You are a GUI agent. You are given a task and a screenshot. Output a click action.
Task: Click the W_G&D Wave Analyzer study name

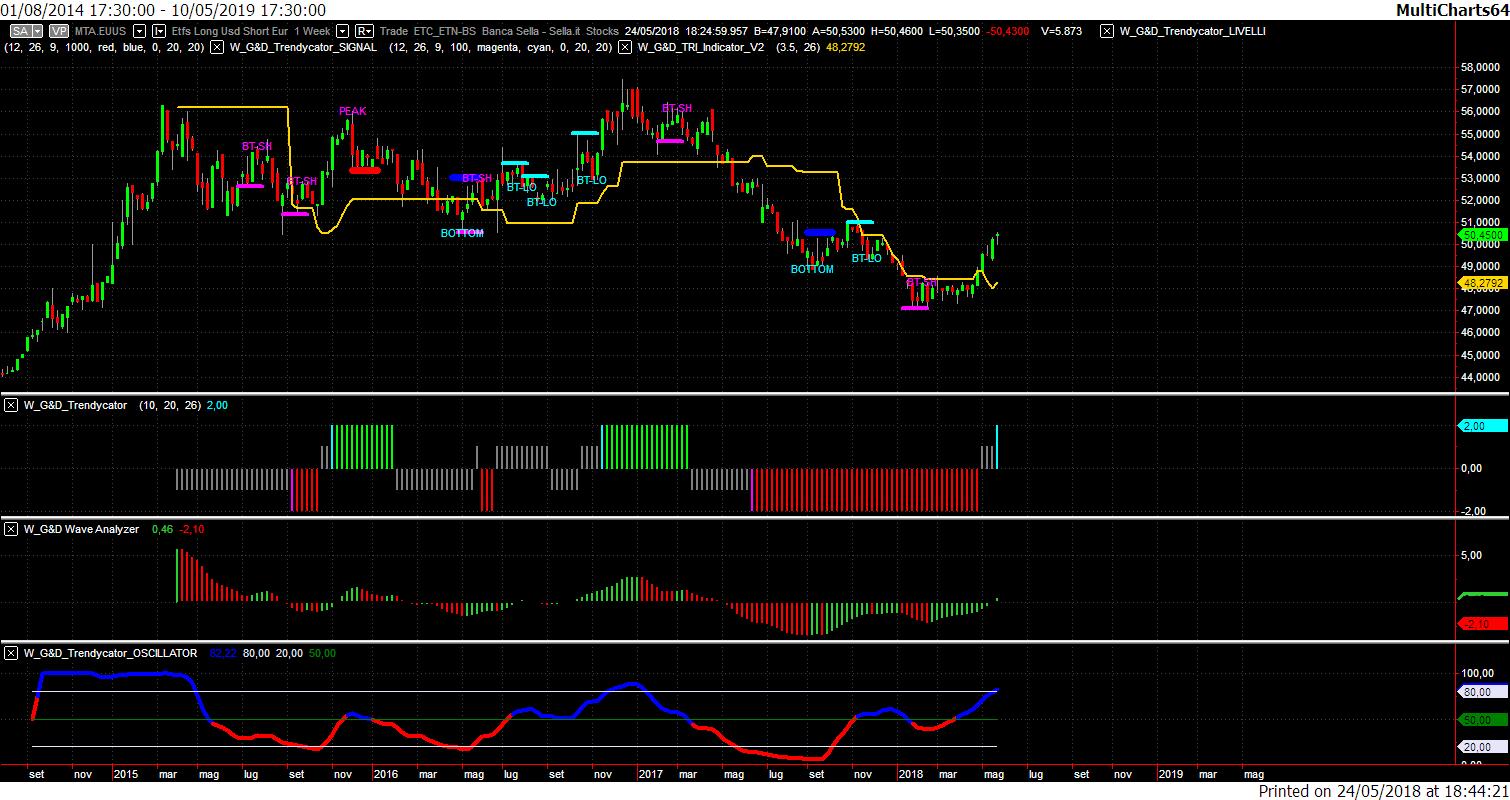81,529
